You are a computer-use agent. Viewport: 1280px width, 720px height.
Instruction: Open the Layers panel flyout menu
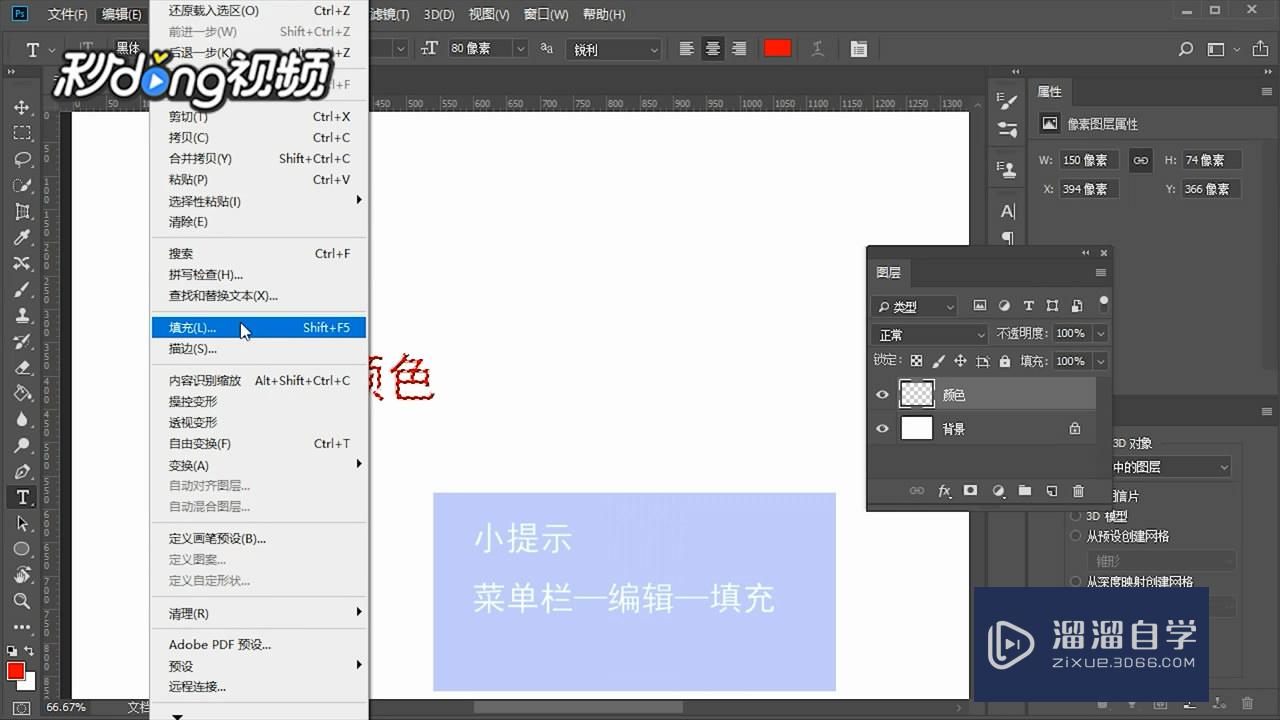(1101, 272)
